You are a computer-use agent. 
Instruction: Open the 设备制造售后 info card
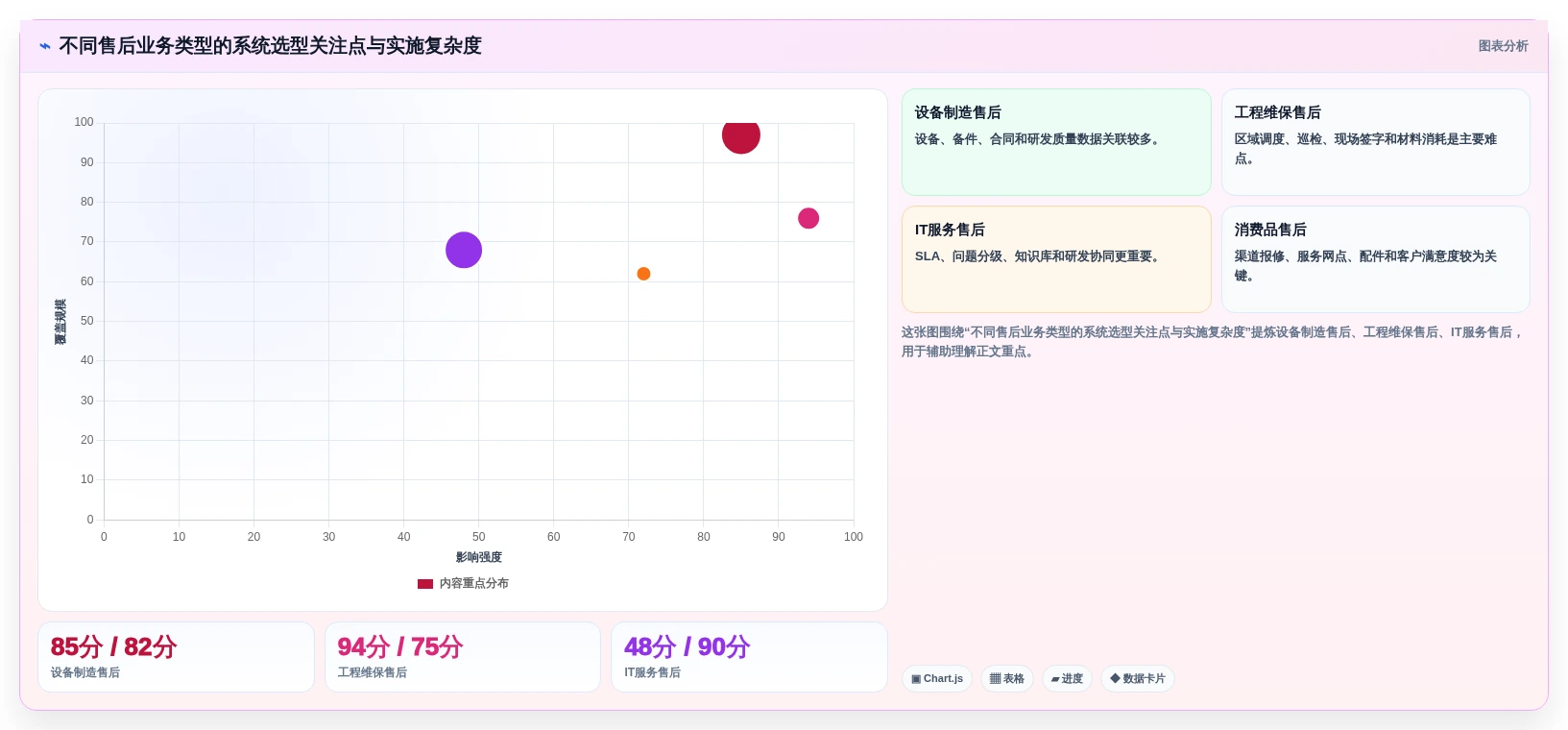1056,142
